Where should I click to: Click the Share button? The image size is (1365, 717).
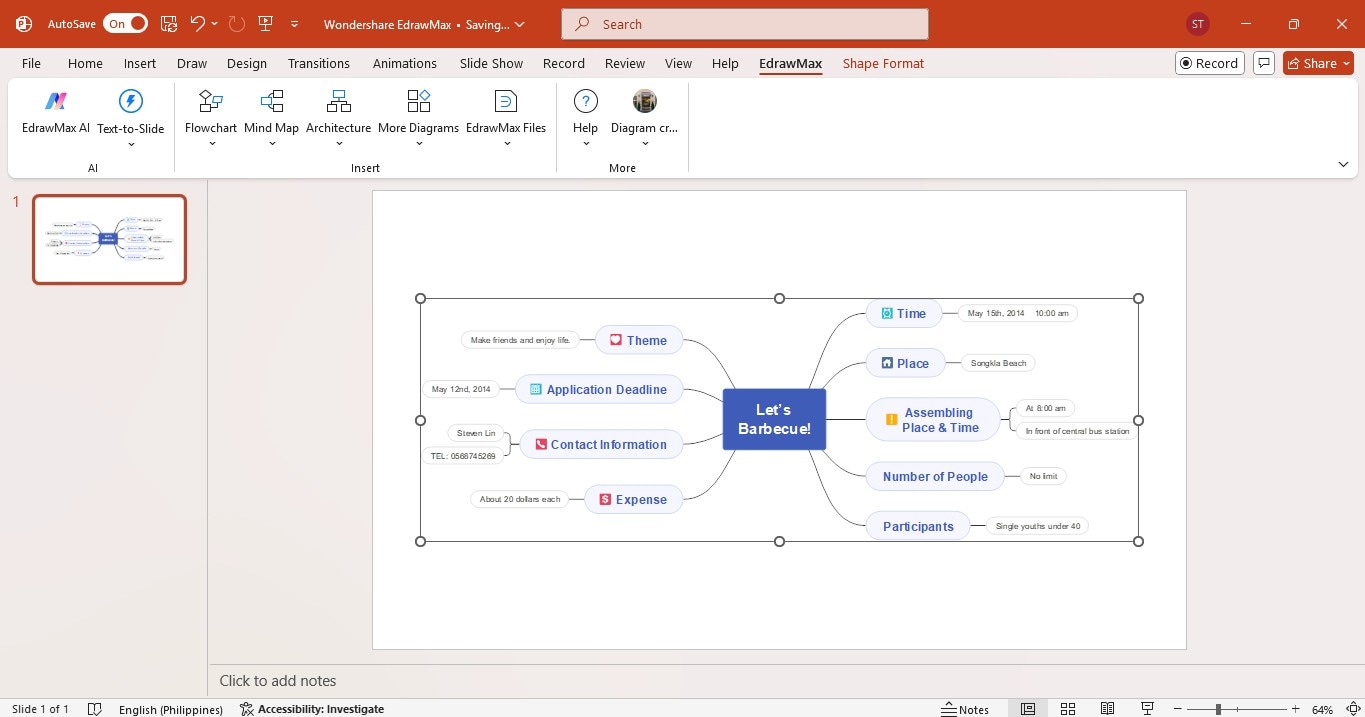(x=1318, y=63)
